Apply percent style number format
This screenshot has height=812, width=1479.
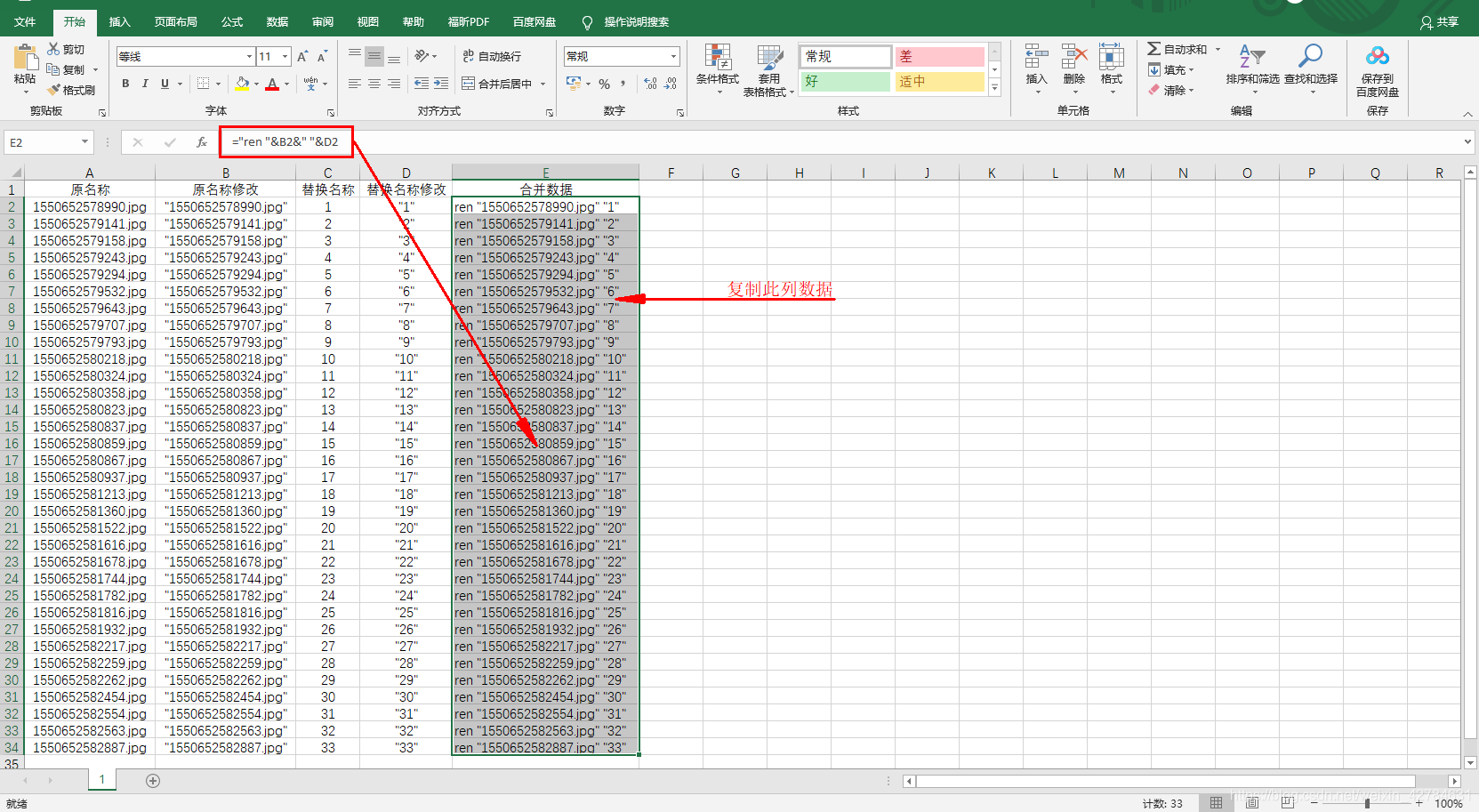point(604,84)
